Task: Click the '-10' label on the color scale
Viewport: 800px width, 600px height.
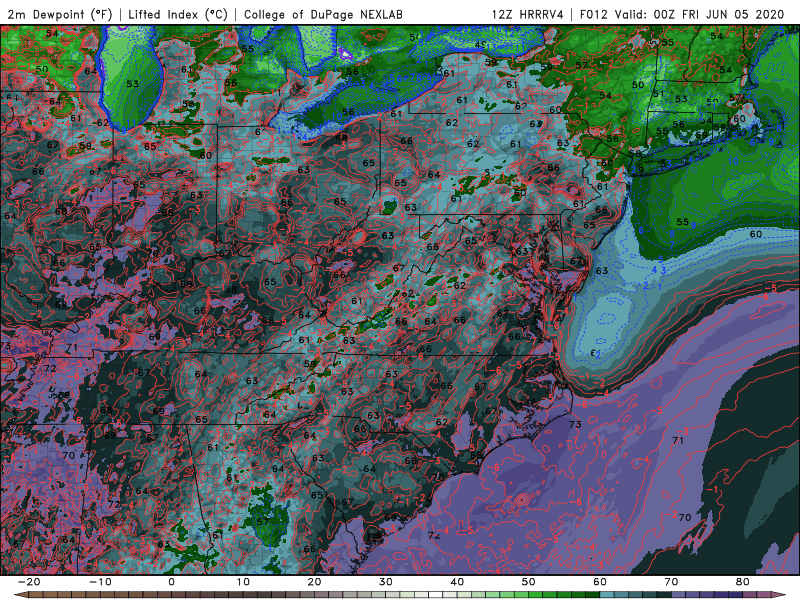Action: click(100, 582)
